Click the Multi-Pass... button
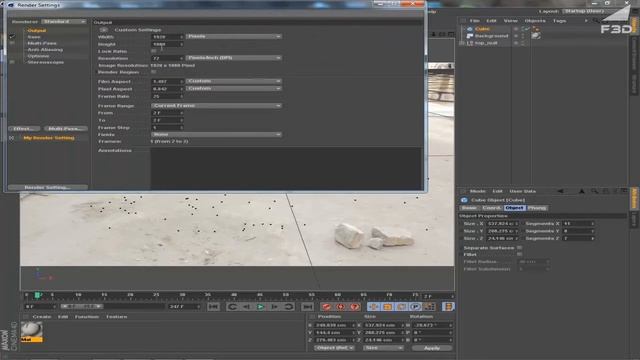This screenshot has height=360, width=640. point(65,129)
